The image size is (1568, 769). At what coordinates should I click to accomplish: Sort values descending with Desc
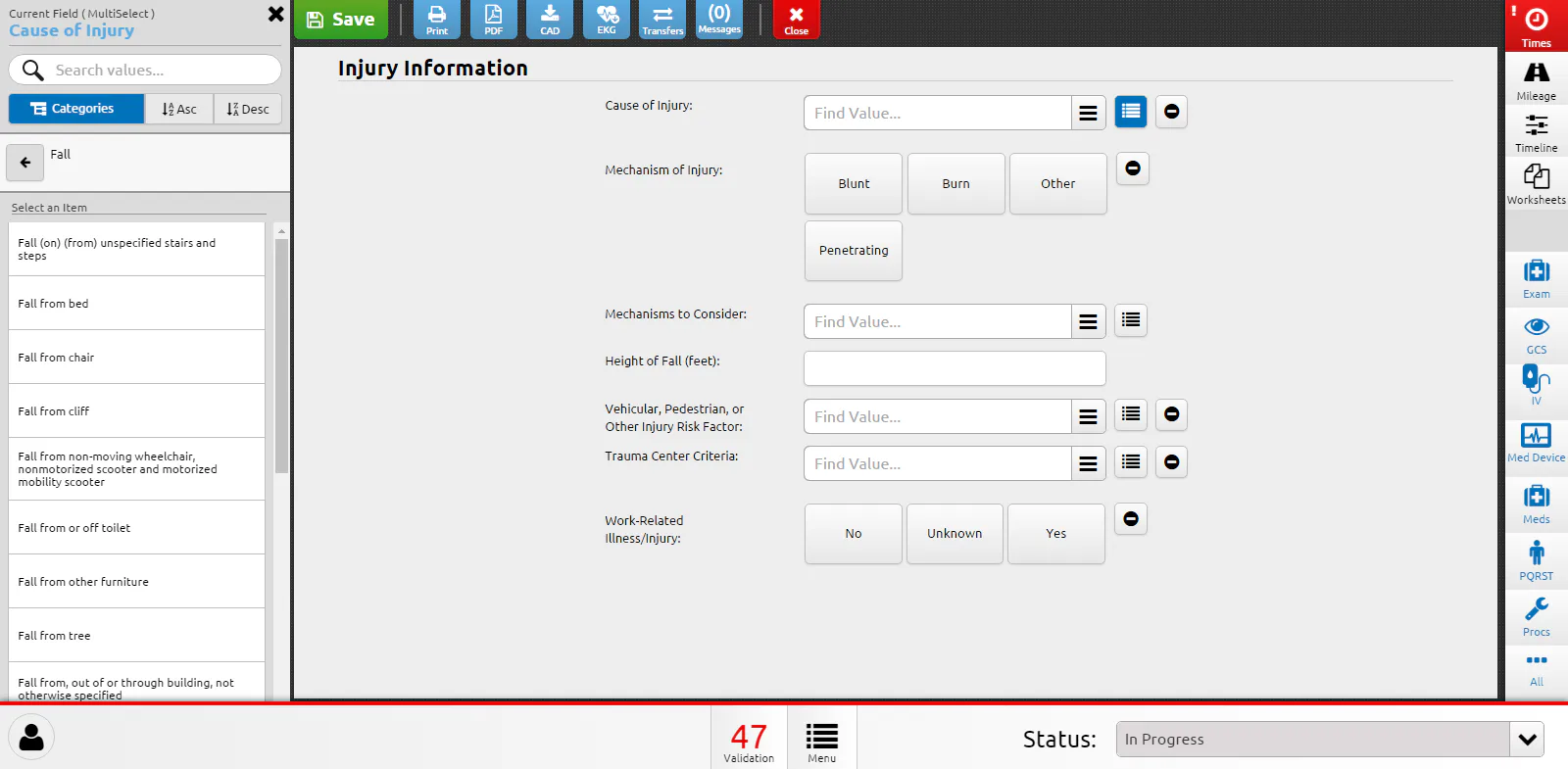(248, 109)
